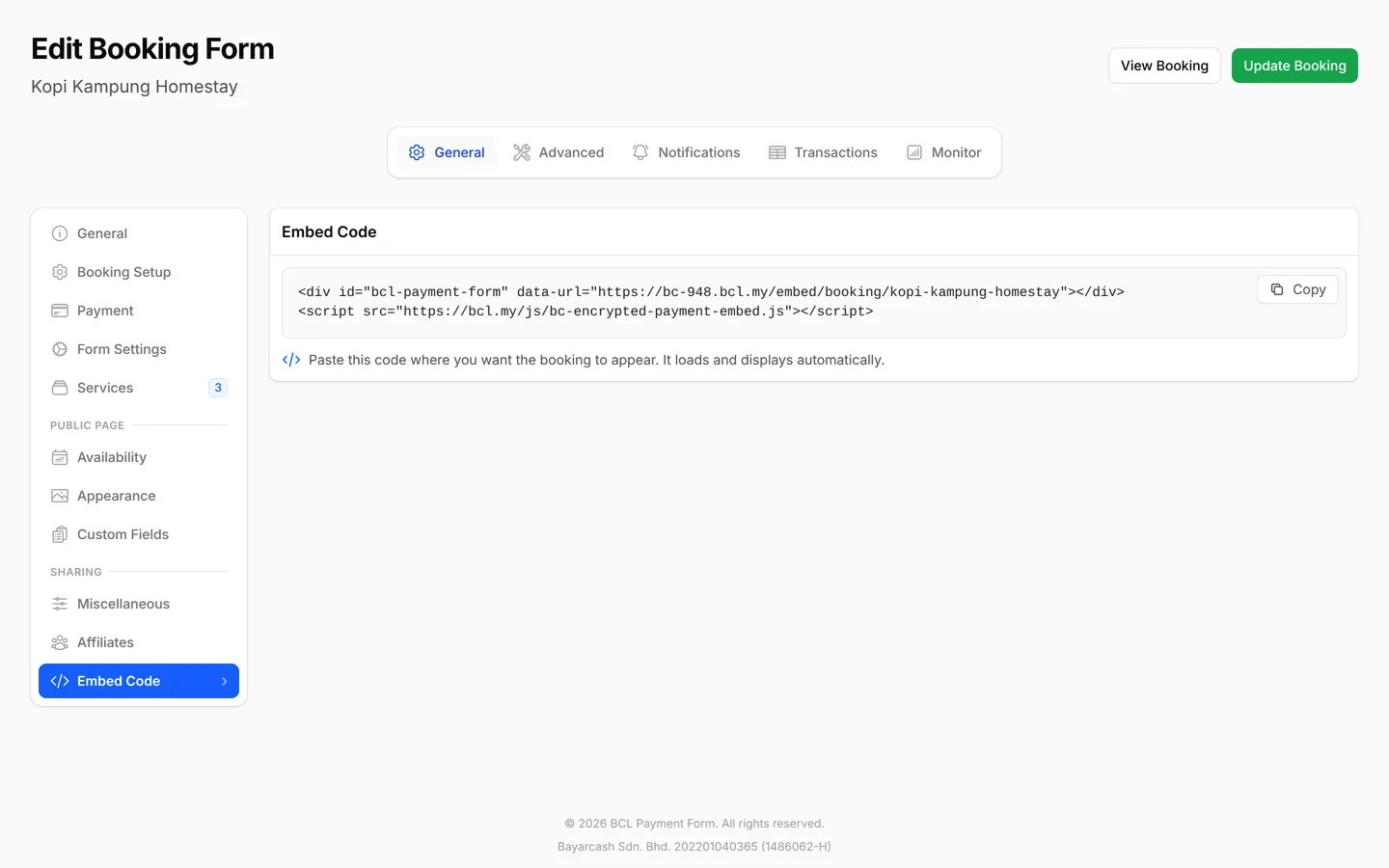Click the people icon beside Affiliates
The width and height of the screenshot is (1389, 868).
(60, 642)
